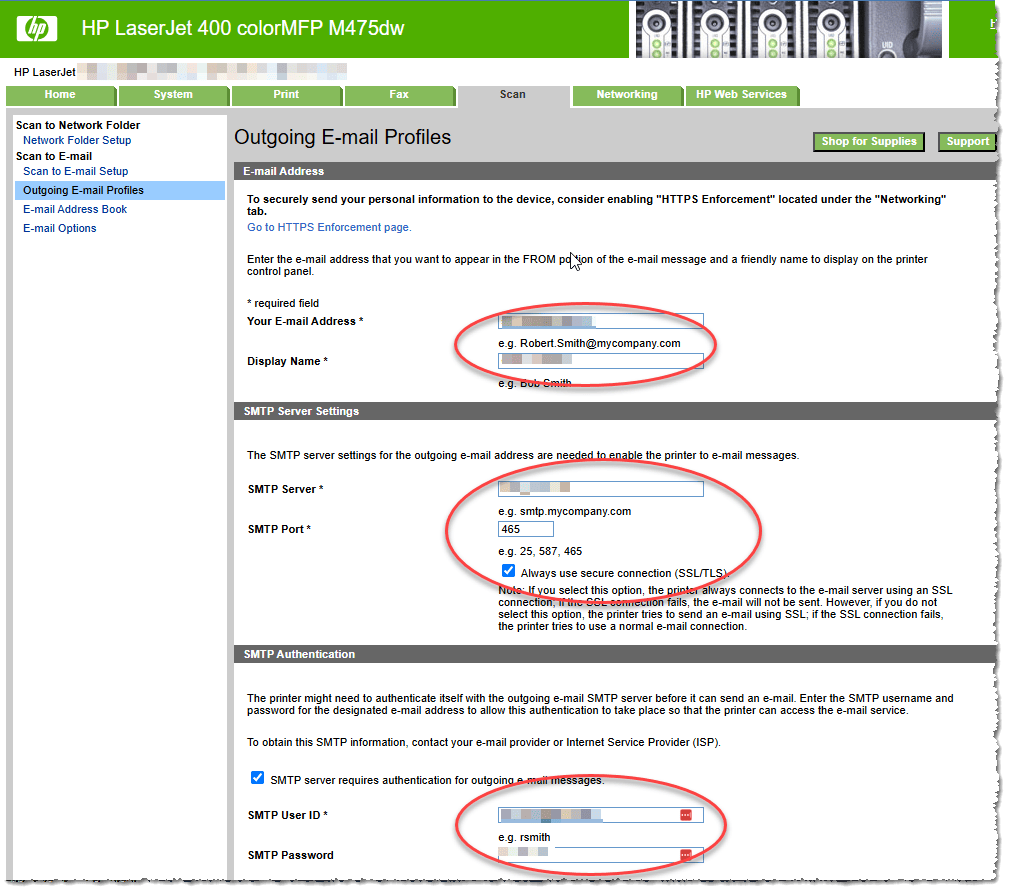Uncheck SMTP server requires authentication
The height and width of the screenshot is (893, 1009).
coord(258,777)
